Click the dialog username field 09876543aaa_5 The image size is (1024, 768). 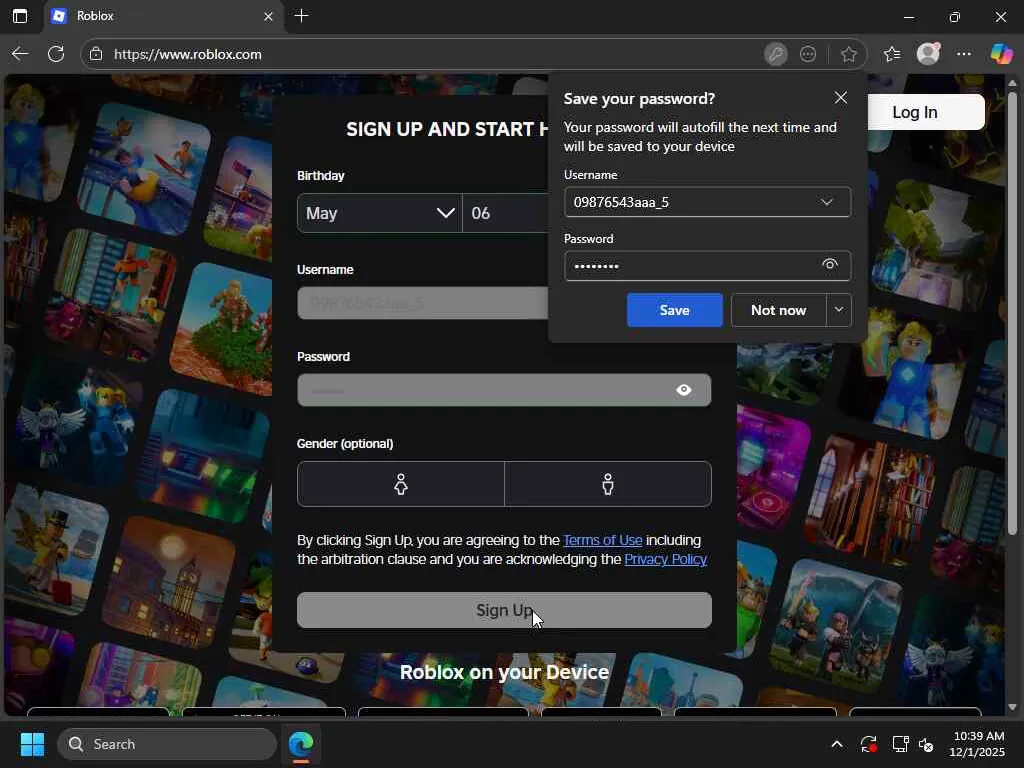pyautogui.click(x=707, y=202)
